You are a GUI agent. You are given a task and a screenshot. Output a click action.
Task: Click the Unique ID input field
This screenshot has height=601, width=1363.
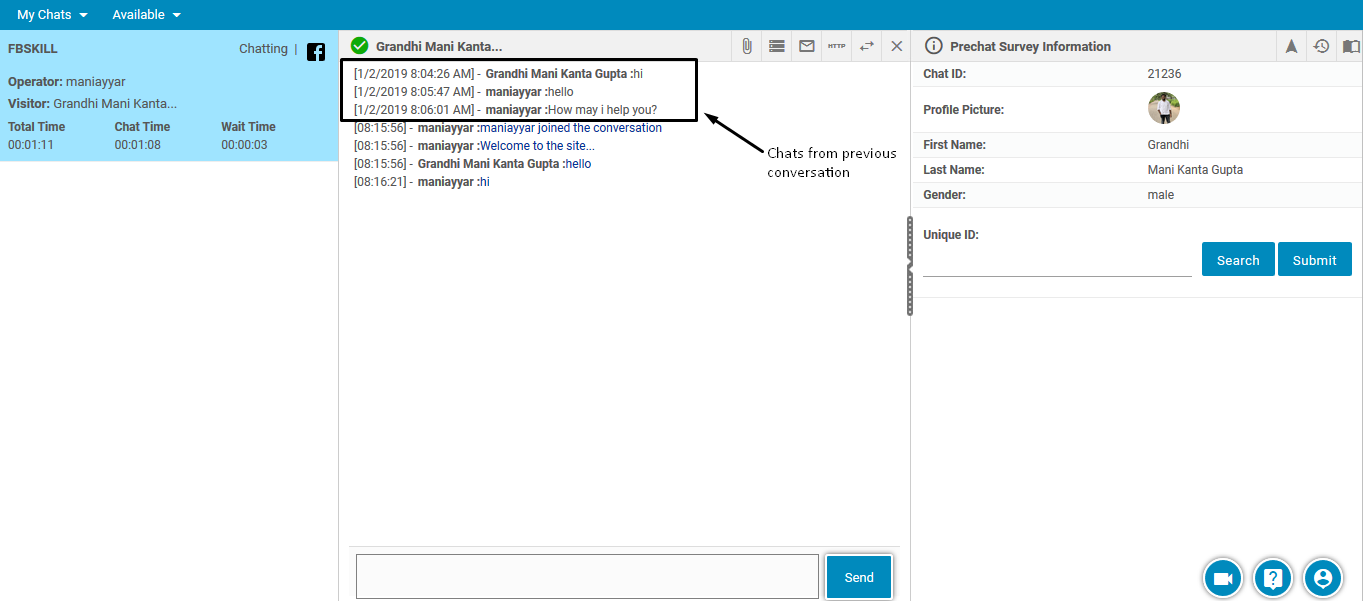[x=1057, y=265]
